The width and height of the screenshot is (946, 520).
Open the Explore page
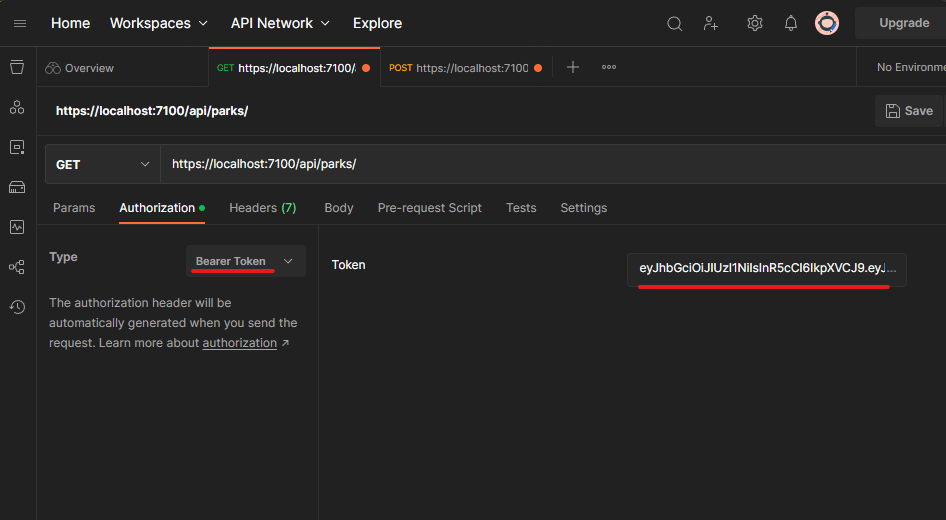point(378,24)
